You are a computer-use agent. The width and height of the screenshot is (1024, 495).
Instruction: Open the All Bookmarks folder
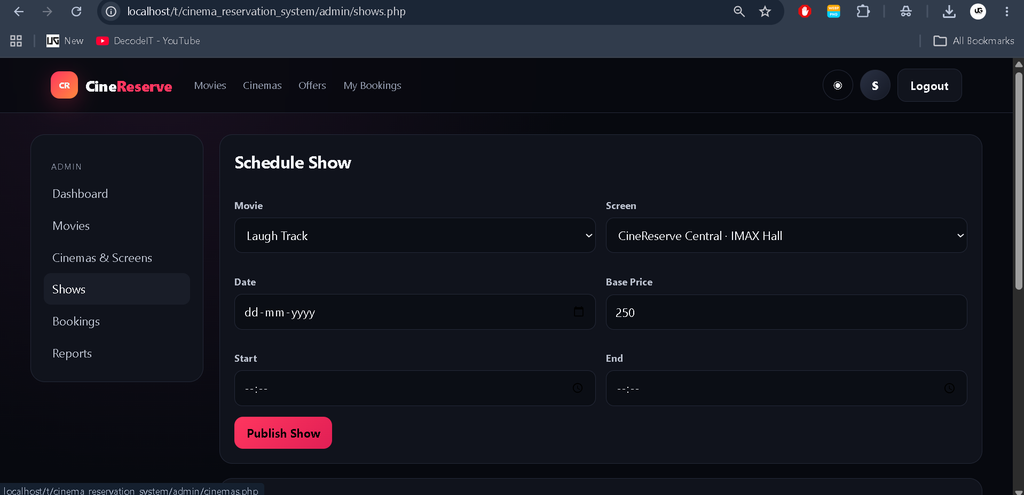[973, 40]
